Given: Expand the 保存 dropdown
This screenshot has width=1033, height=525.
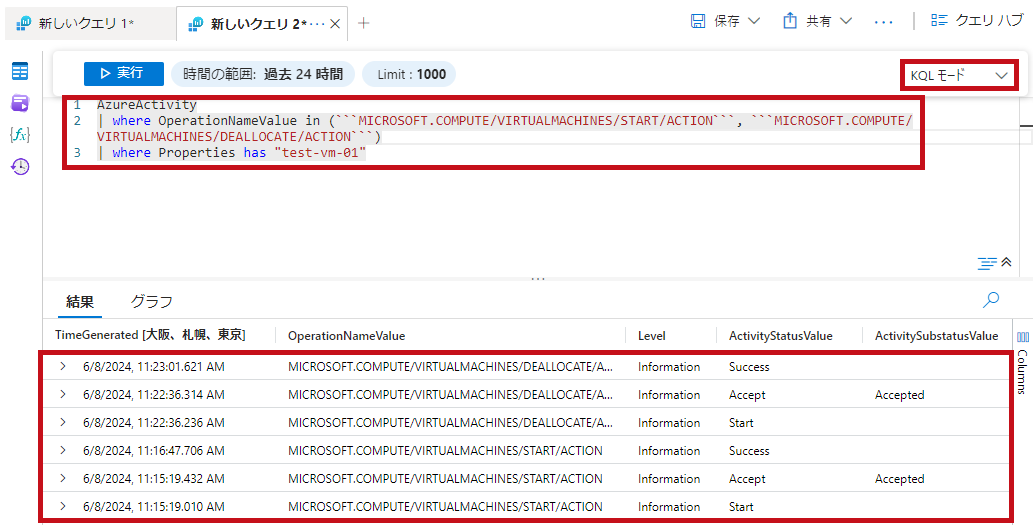Looking at the screenshot, I should click(754, 21).
